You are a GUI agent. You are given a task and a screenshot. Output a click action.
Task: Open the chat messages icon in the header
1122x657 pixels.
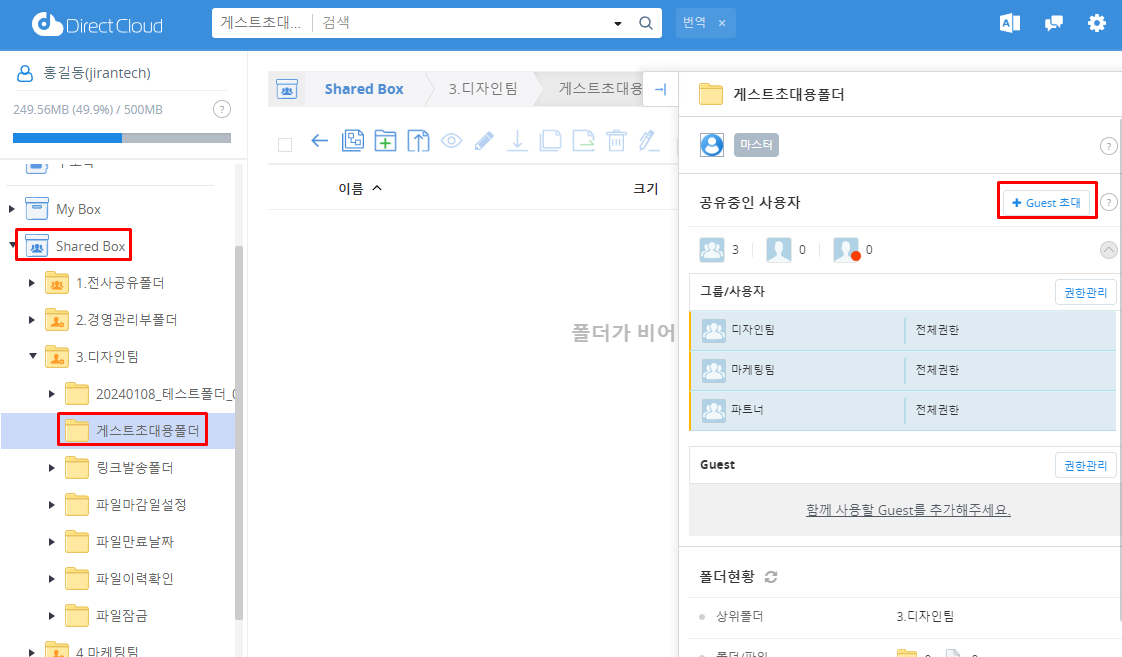point(1053,23)
